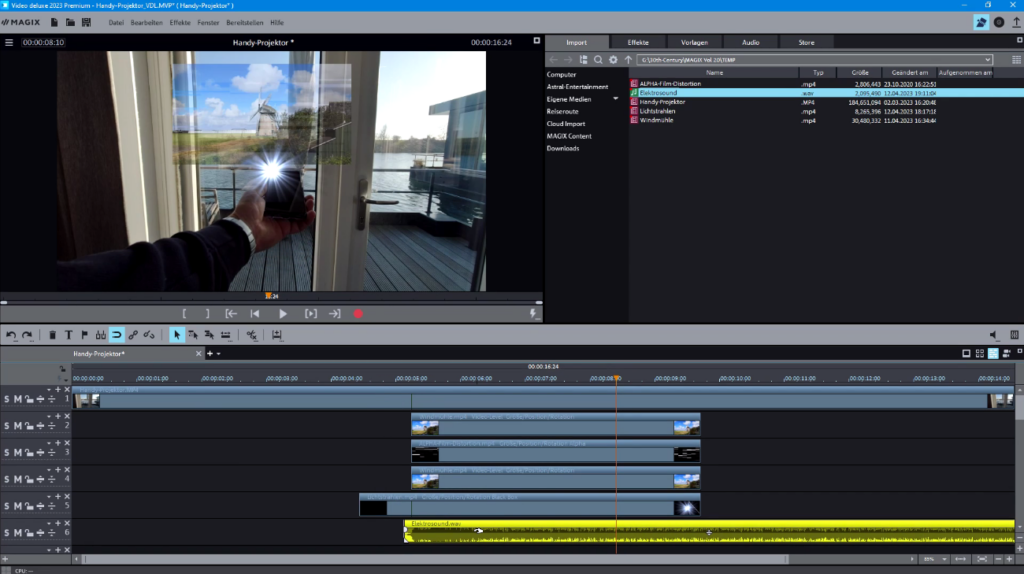Screen dimensions: 1024x574
Task: Change Media Pool list view mode
Action: (x=1016, y=60)
